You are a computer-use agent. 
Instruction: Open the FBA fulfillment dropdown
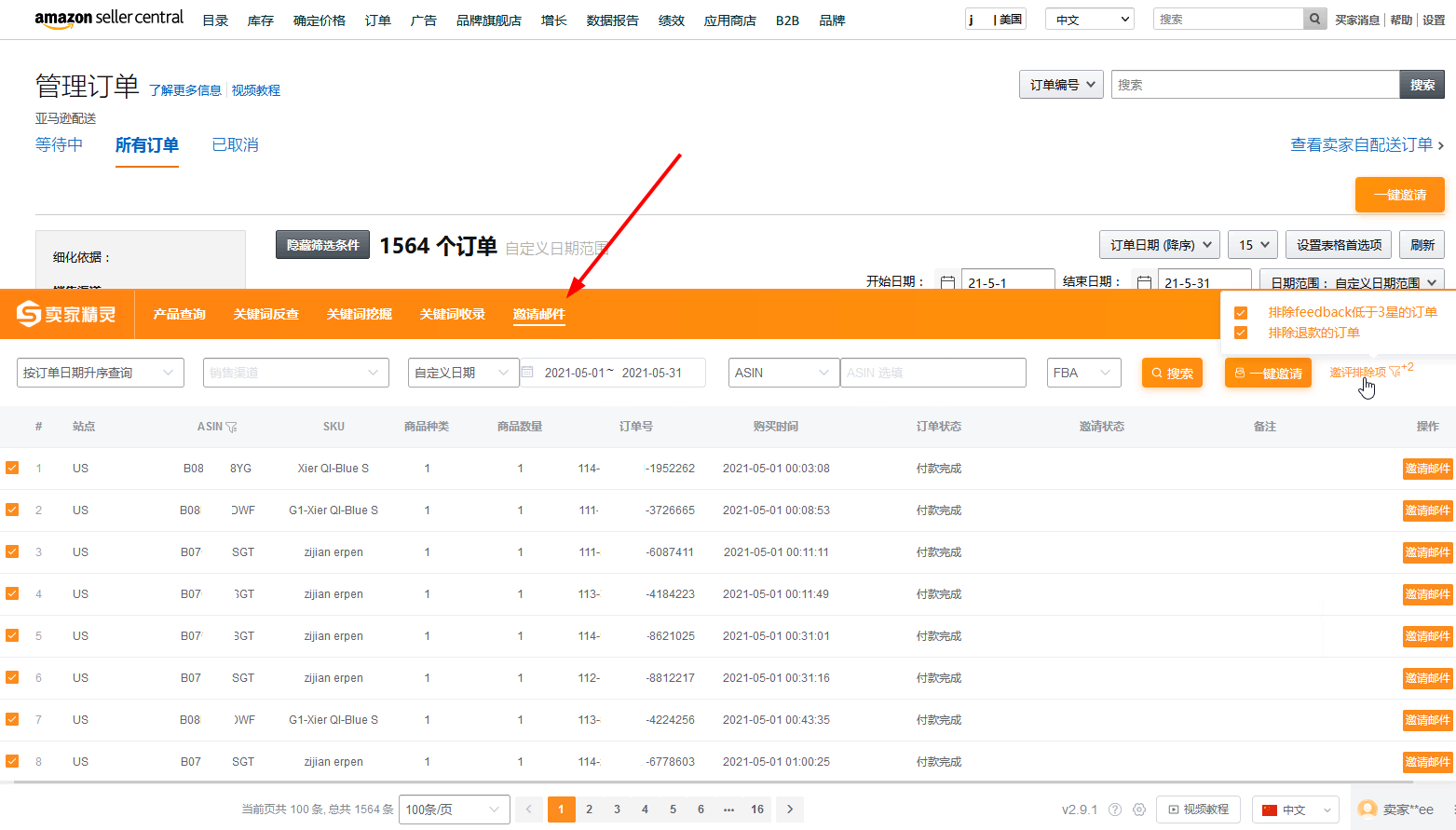1083,373
